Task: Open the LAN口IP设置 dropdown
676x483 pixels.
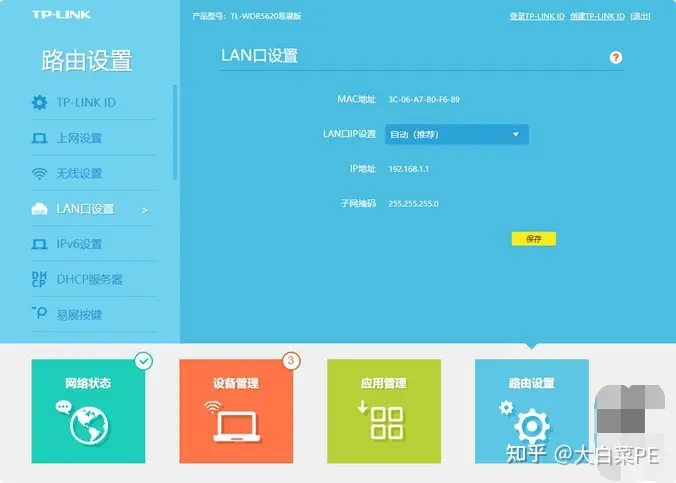Action: click(x=457, y=135)
